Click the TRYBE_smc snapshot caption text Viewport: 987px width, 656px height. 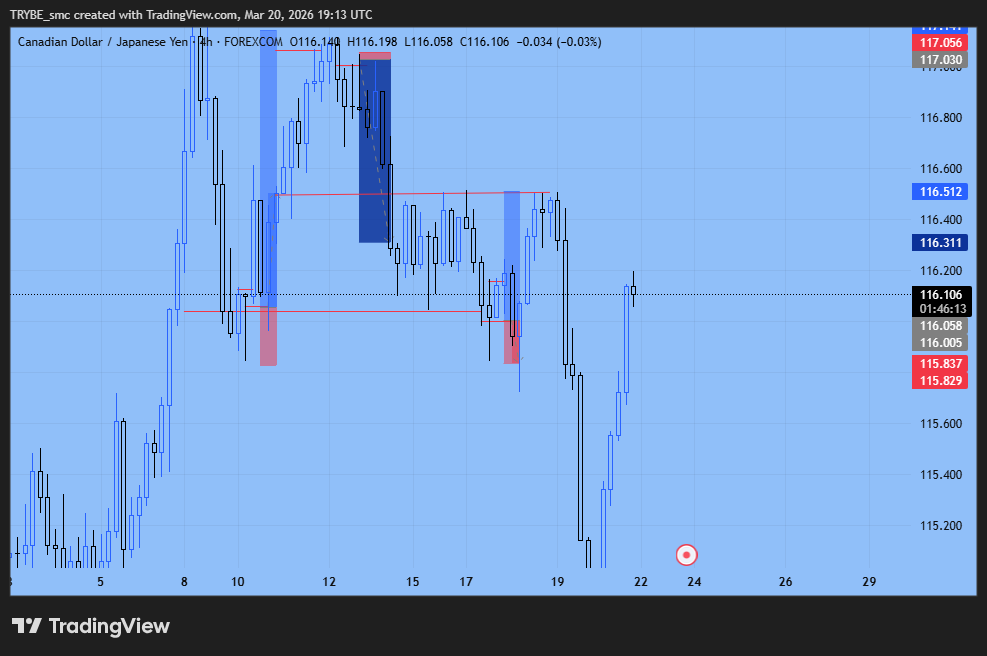tap(191, 14)
